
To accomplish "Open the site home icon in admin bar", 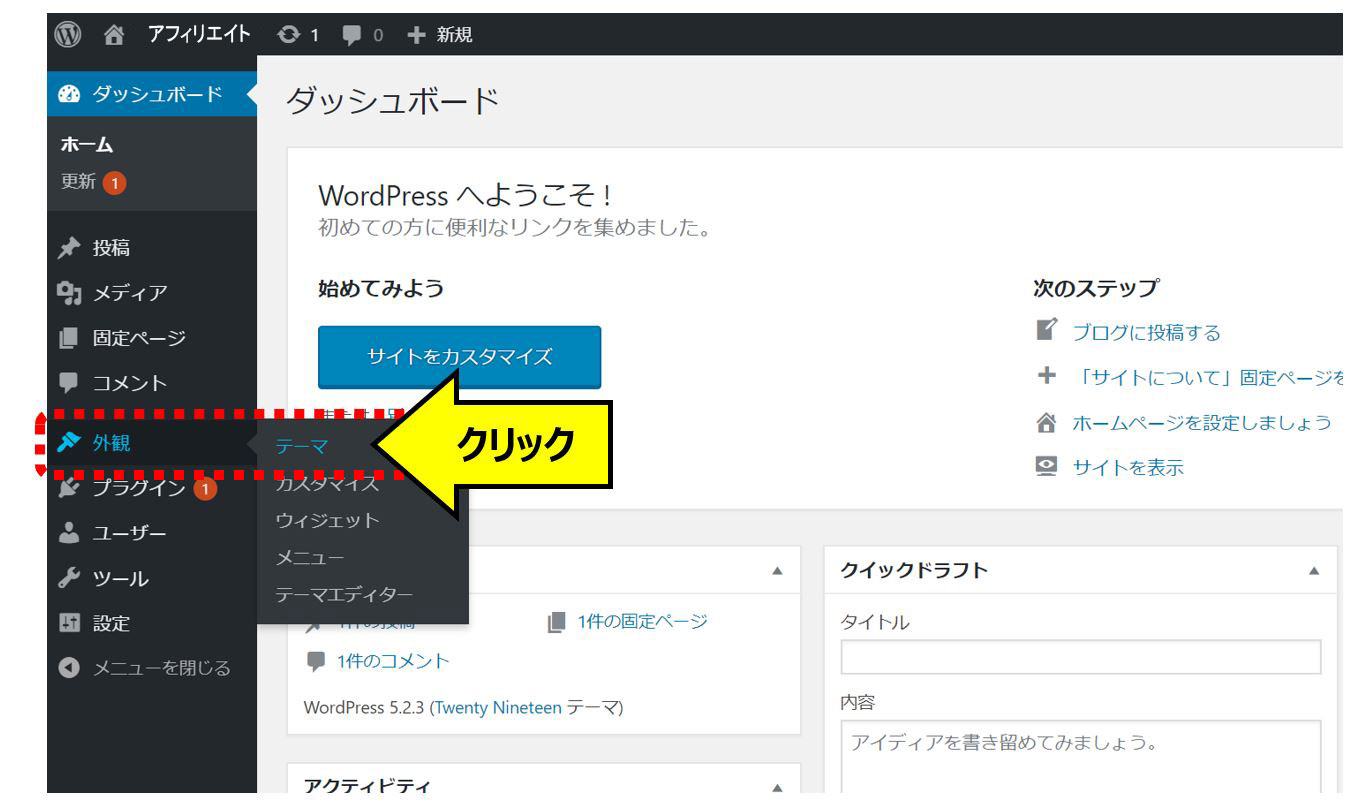I will click(114, 35).
